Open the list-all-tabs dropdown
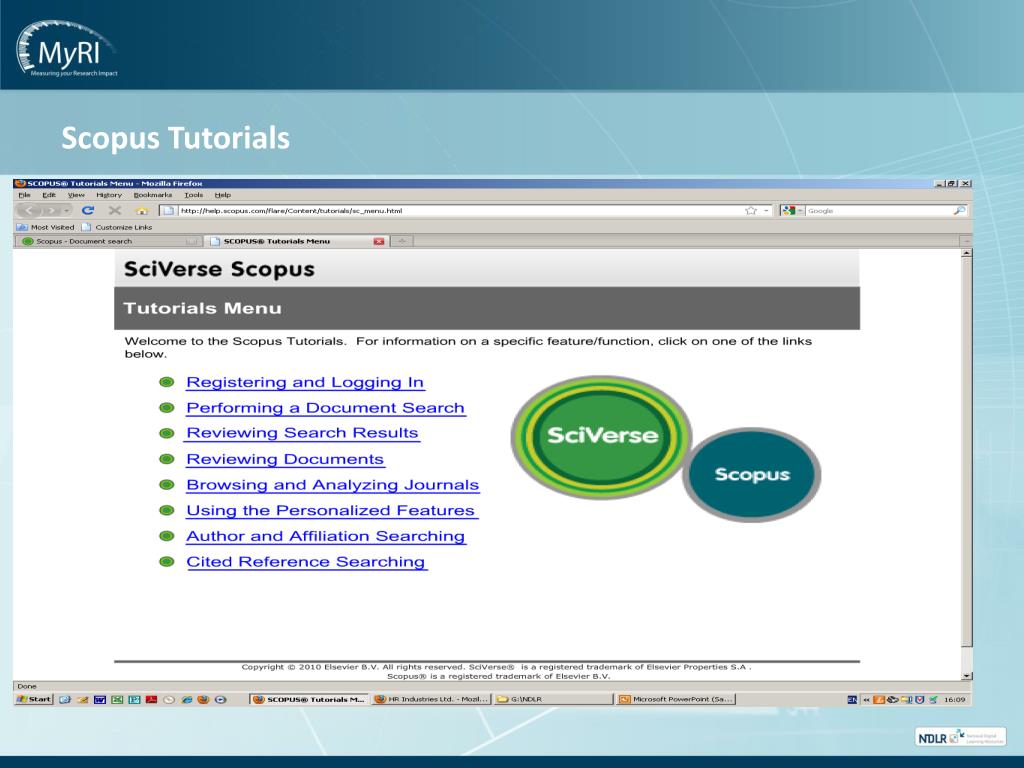This screenshot has width=1024, height=768. click(967, 241)
